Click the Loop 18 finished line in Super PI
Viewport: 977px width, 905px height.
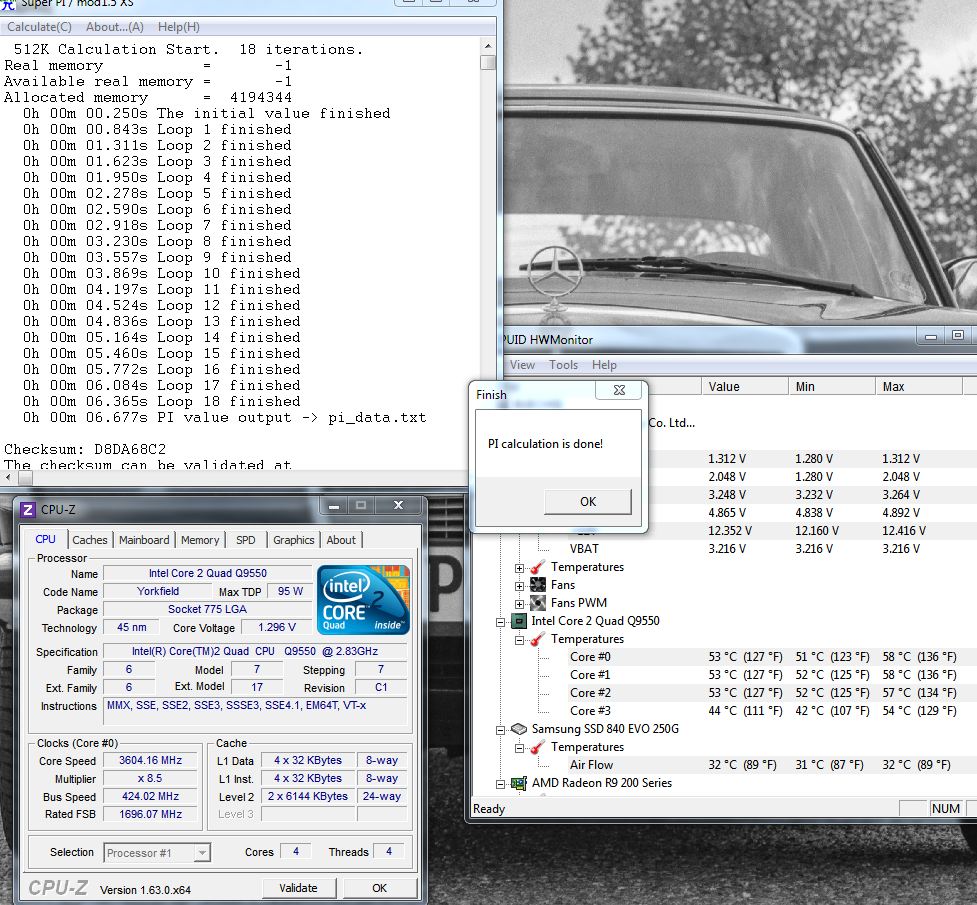162,401
